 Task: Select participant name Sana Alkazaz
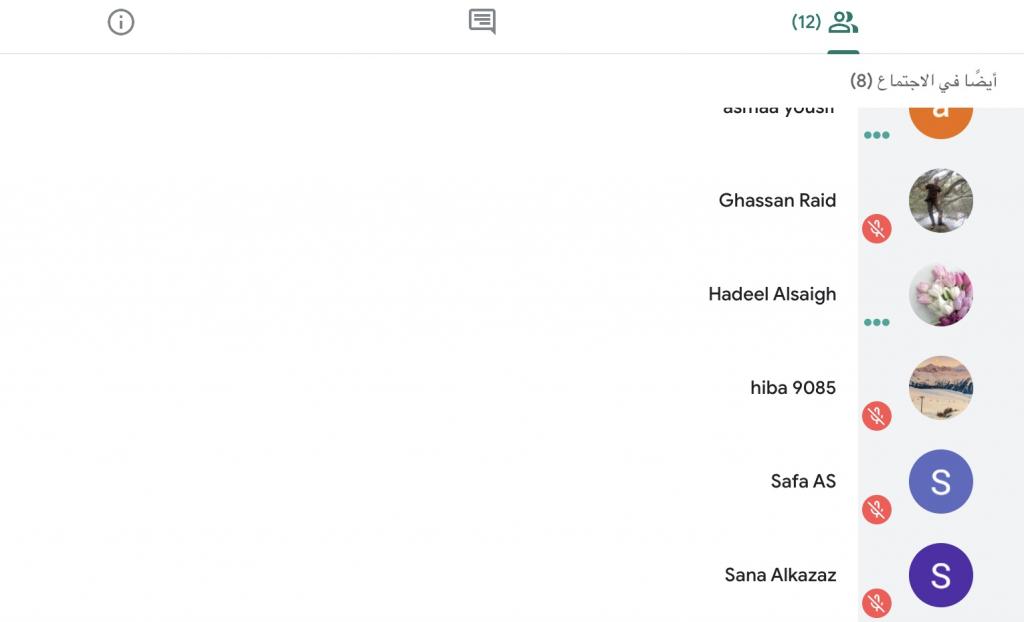tap(779, 575)
